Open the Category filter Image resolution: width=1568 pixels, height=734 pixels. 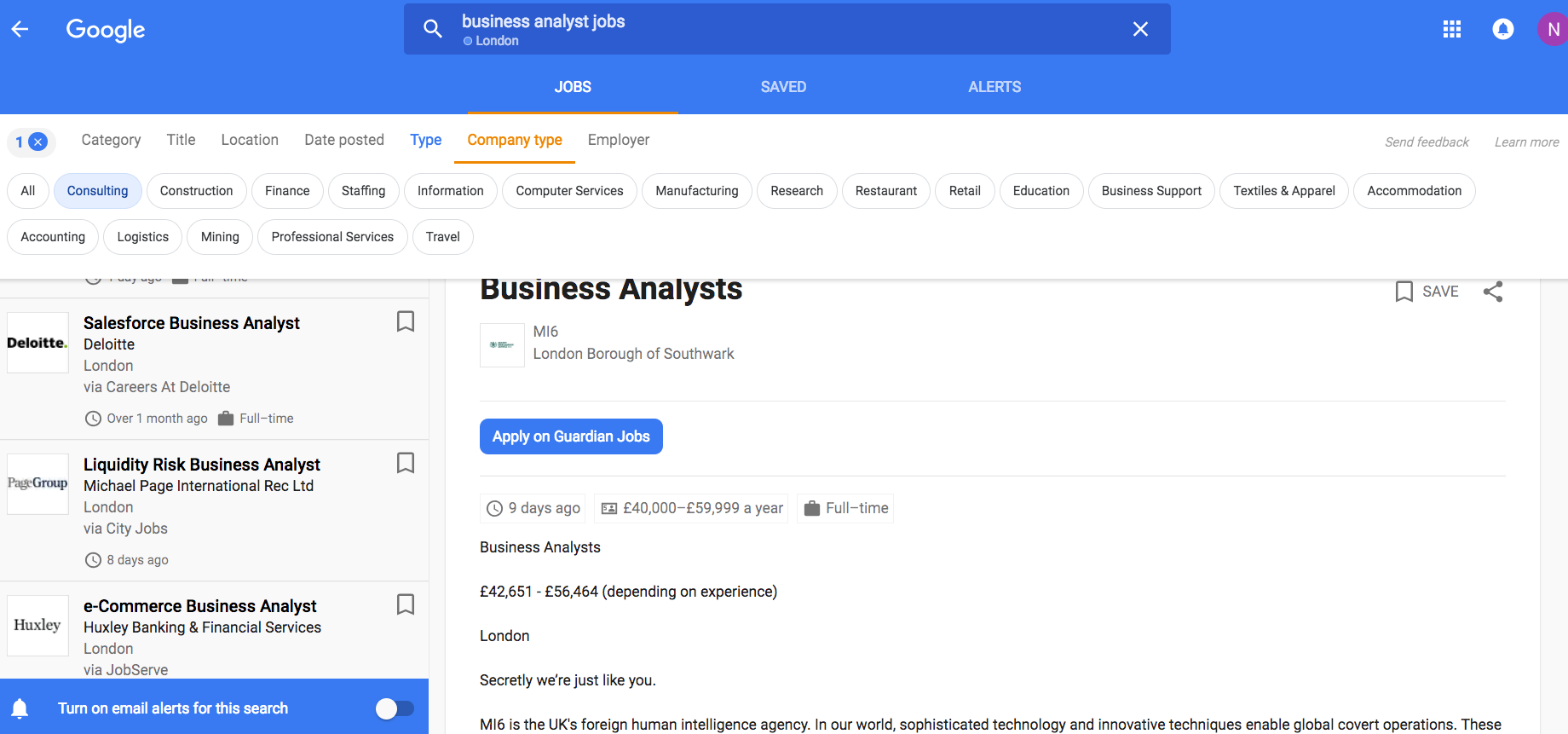click(x=111, y=140)
